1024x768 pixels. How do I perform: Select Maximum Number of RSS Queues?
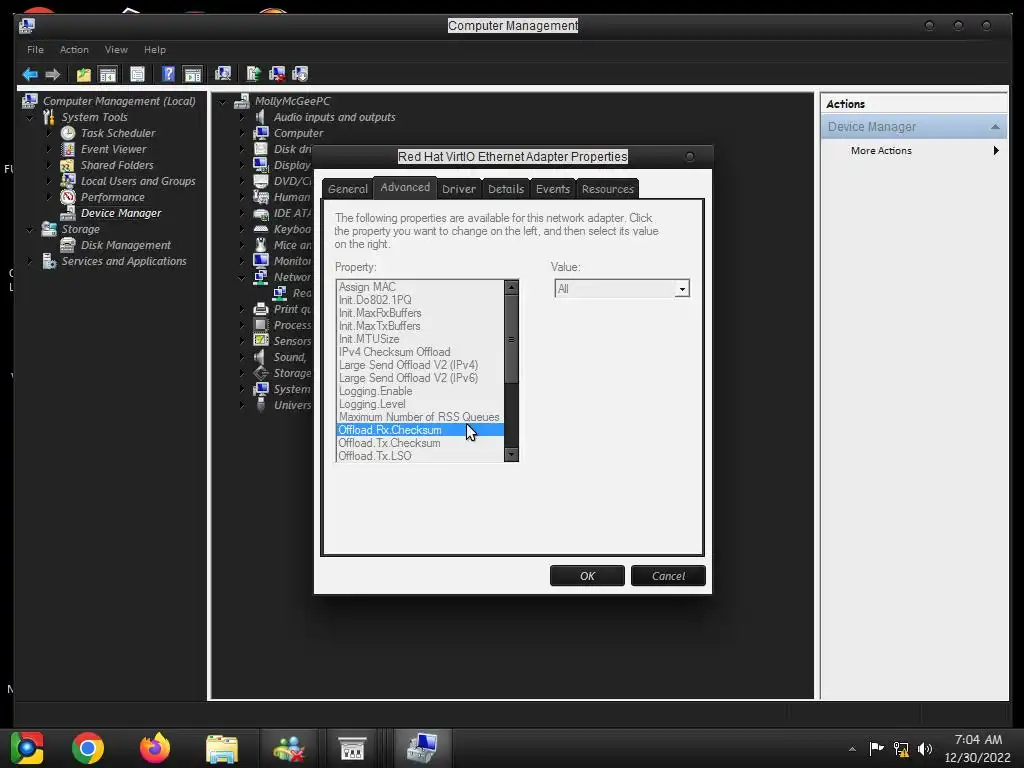pyautogui.click(x=419, y=417)
